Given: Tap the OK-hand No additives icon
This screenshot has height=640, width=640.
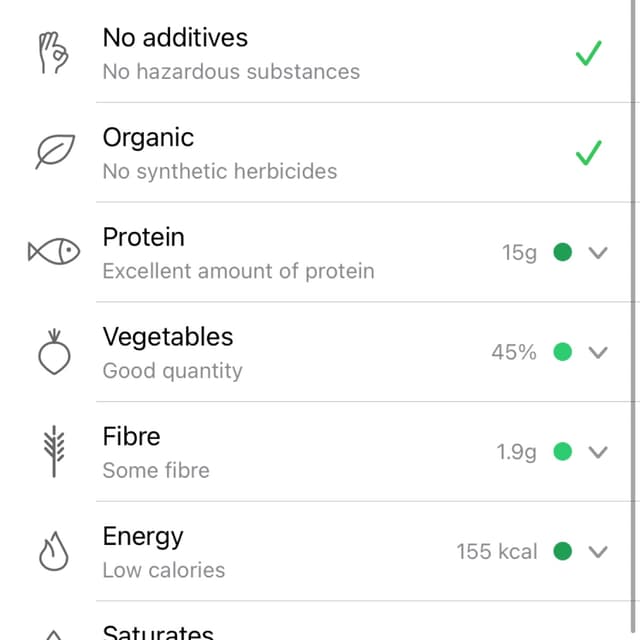Looking at the screenshot, I should pos(53,53).
